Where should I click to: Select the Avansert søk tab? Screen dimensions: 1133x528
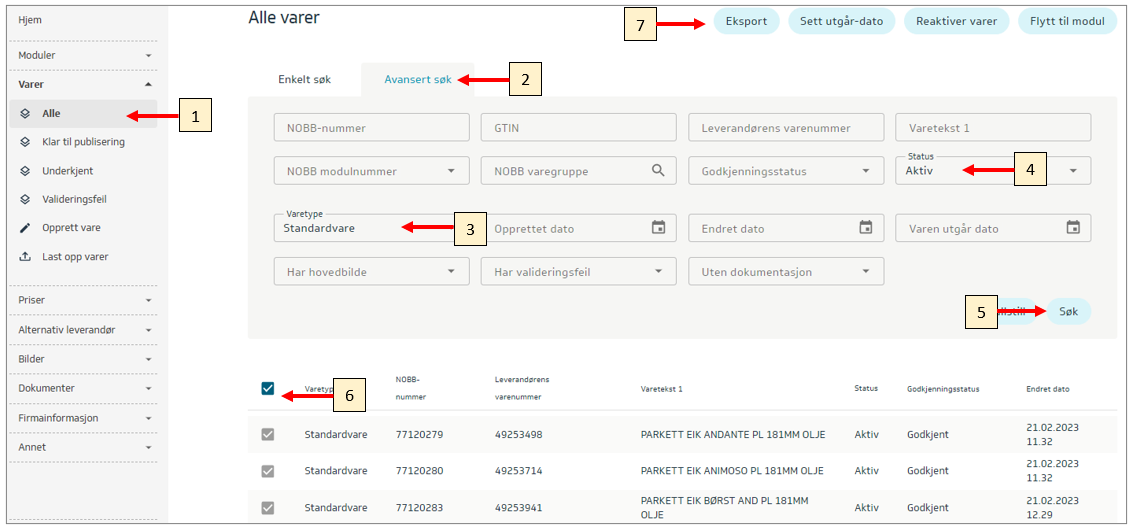click(418, 79)
